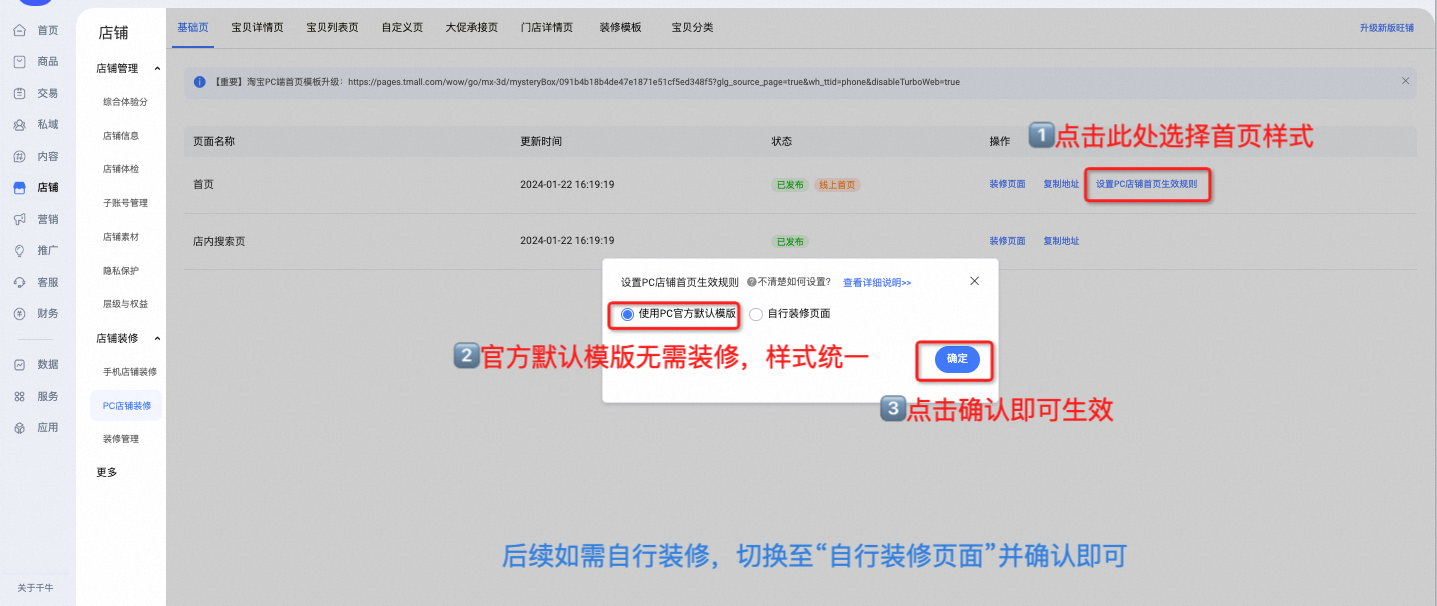Open 应用 cube icon
The height and width of the screenshot is (606, 1437).
click(20, 427)
